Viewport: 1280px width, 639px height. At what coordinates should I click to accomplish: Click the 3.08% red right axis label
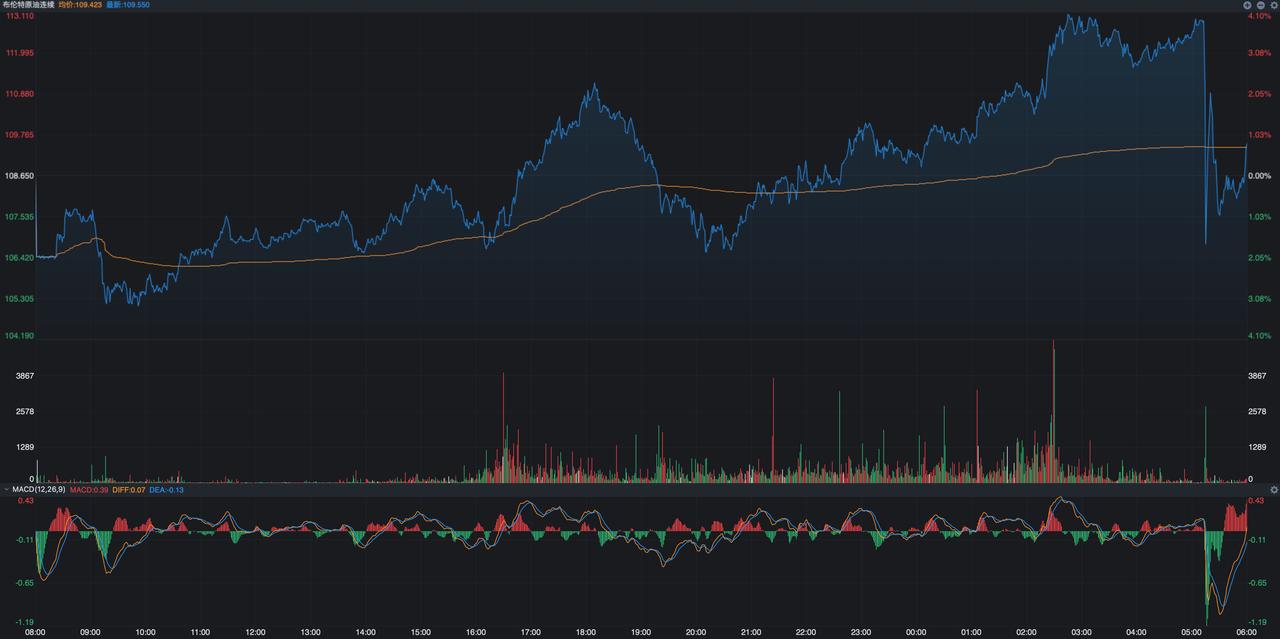click(x=1259, y=52)
